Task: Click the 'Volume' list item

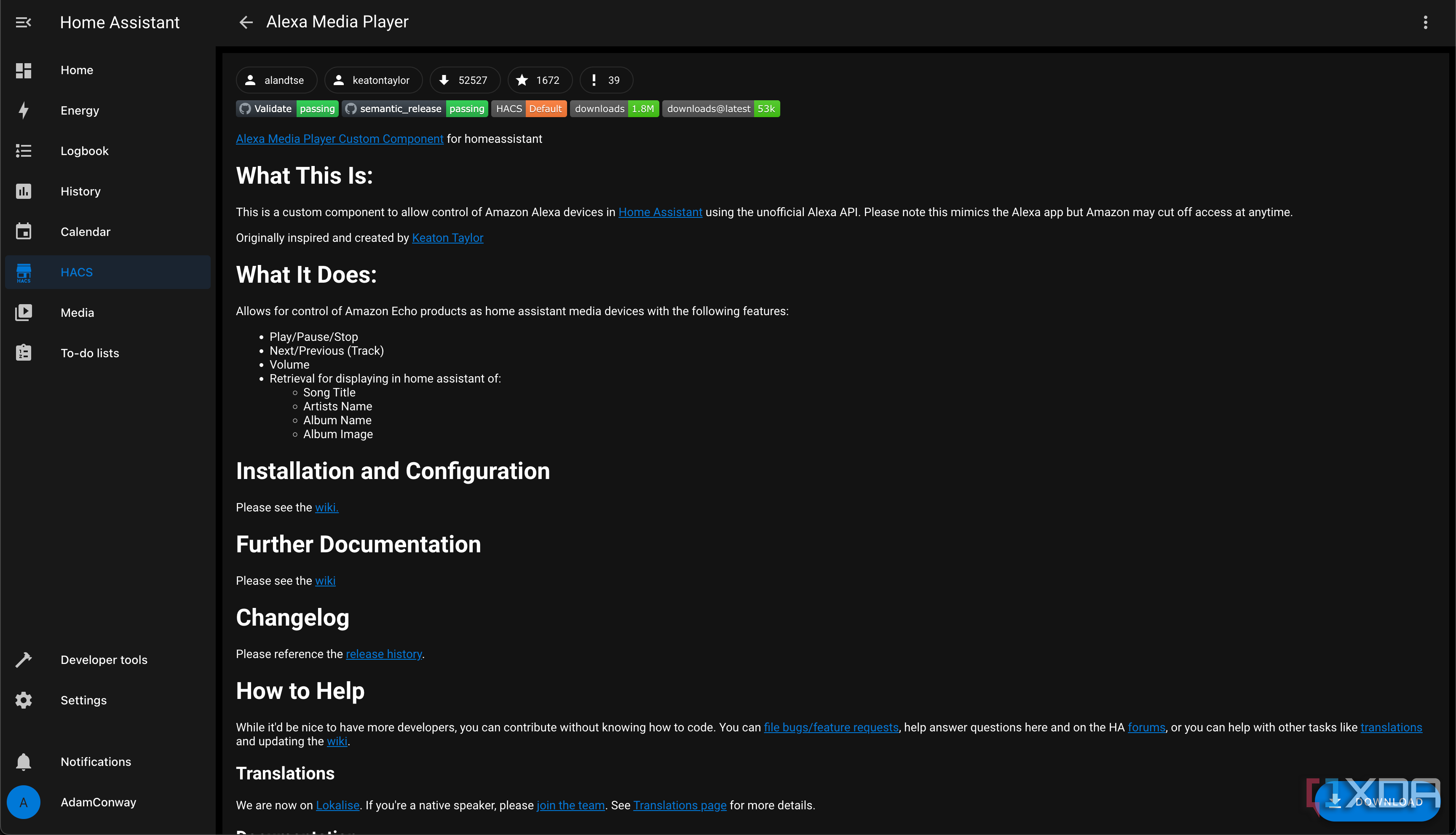Action: [289, 365]
